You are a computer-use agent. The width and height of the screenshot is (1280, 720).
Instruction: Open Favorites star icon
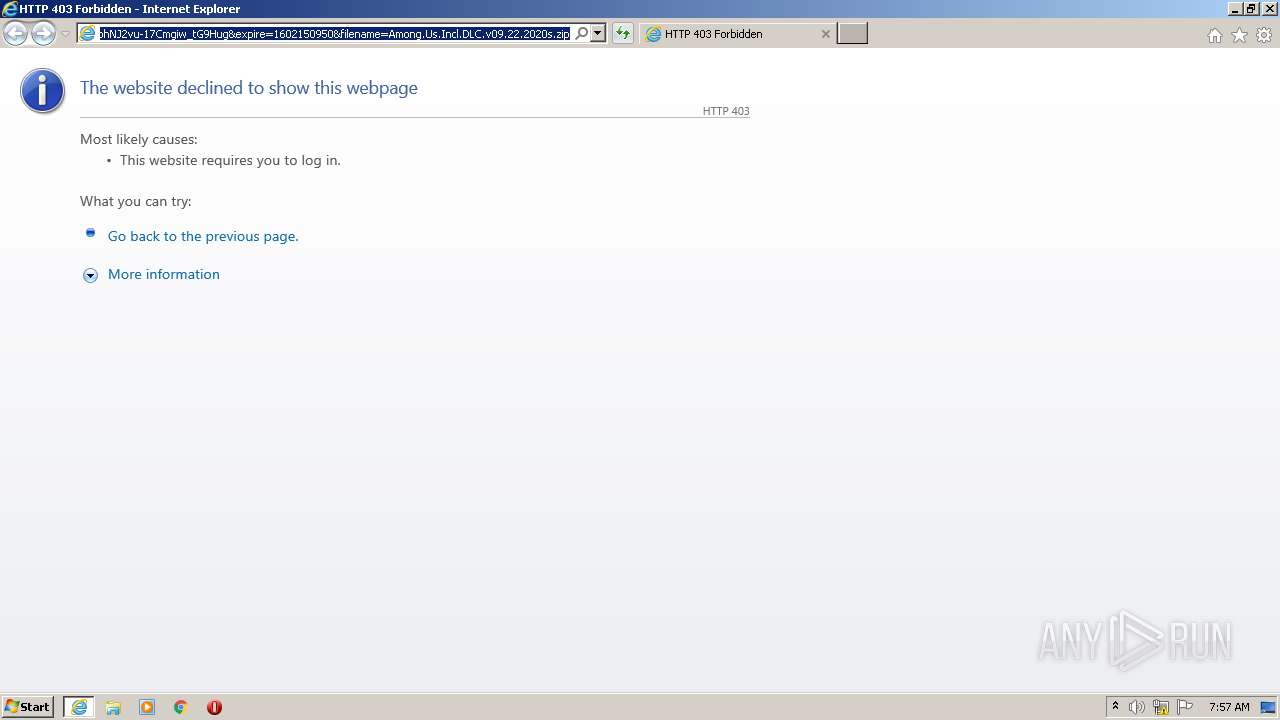[x=1239, y=35]
